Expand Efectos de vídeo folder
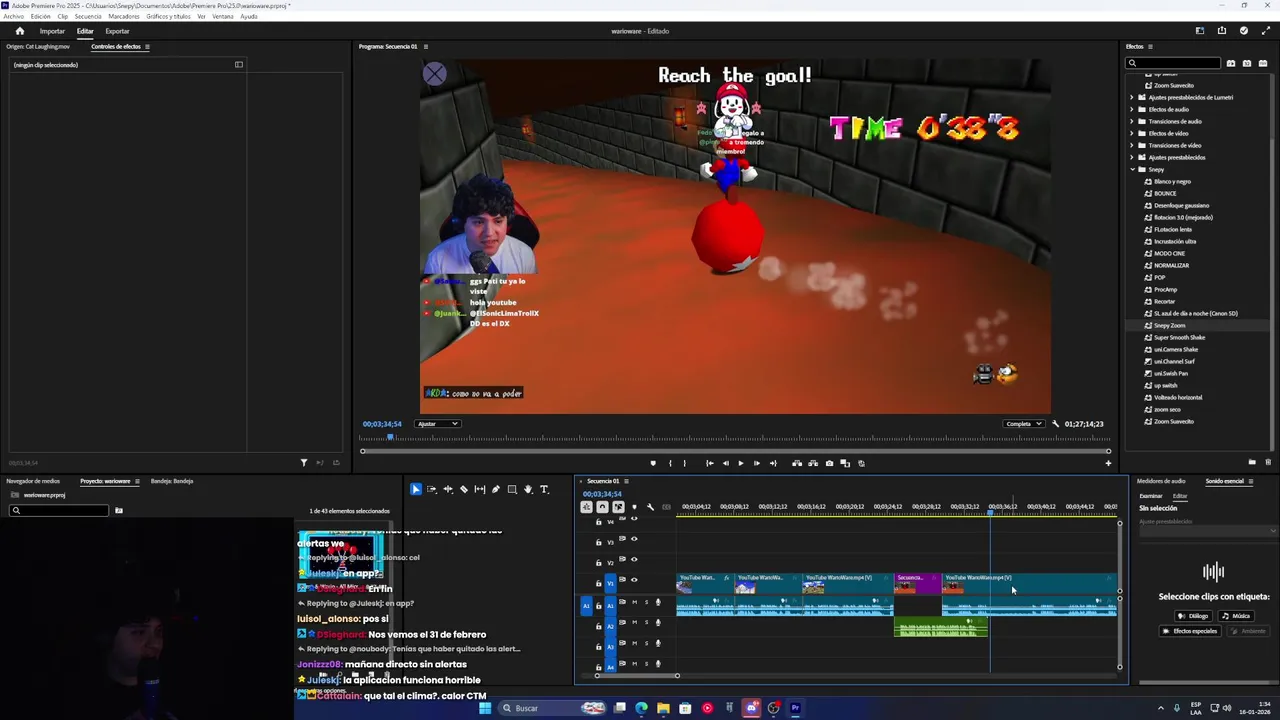Image resolution: width=1280 pixels, height=720 pixels. (x=1132, y=134)
